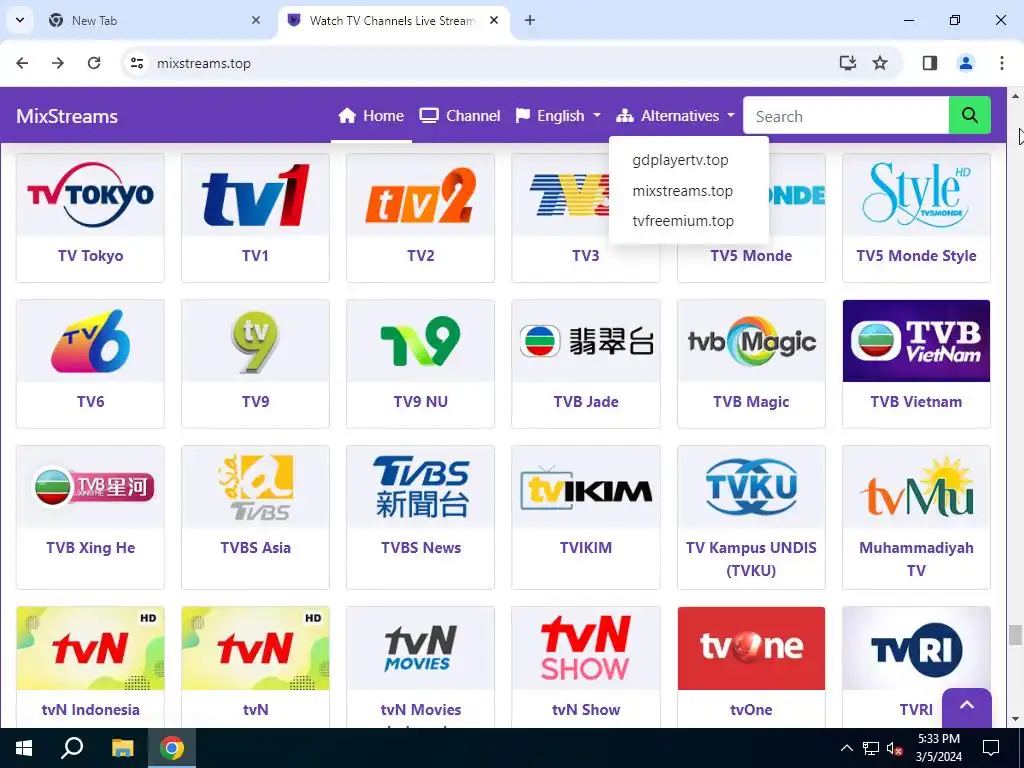Open the English language dropdown
Image resolution: width=1024 pixels, height=768 pixels.
(x=558, y=116)
